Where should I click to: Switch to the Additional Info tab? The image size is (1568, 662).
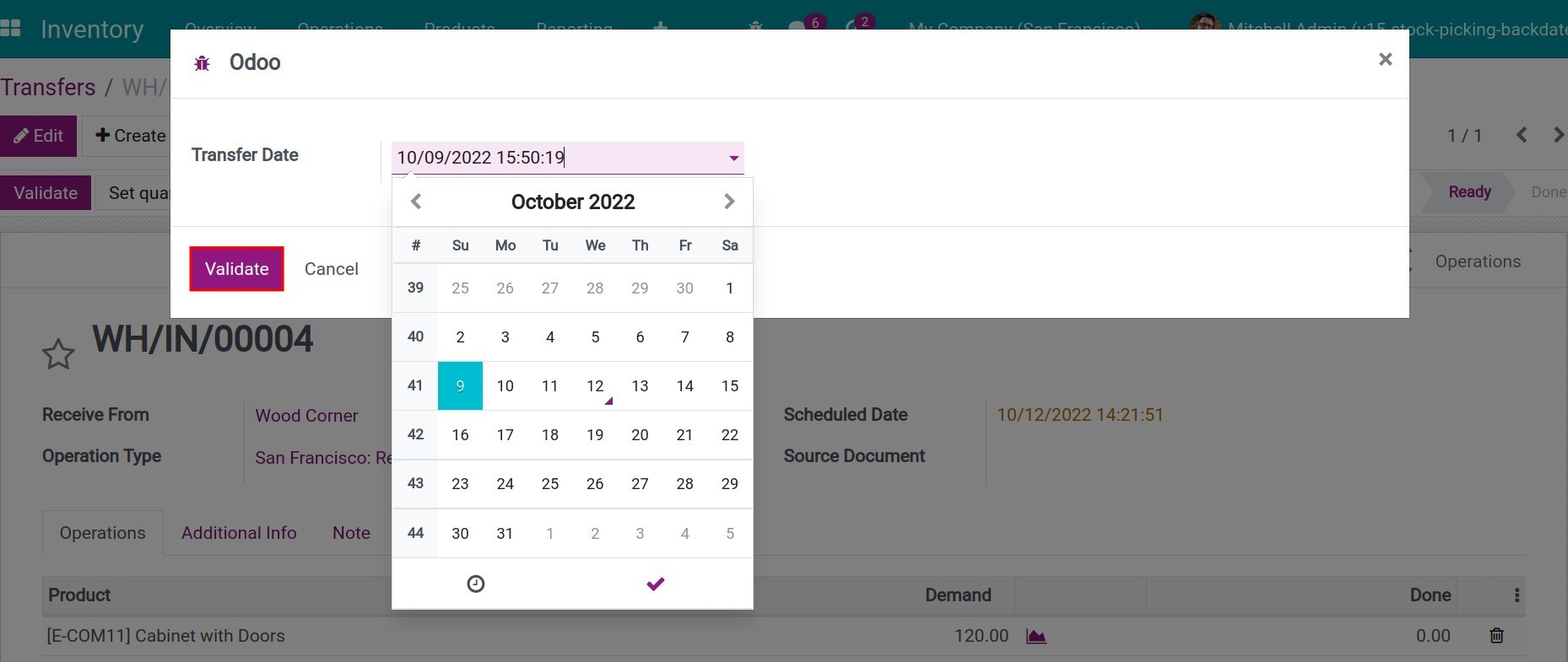point(239,533)
